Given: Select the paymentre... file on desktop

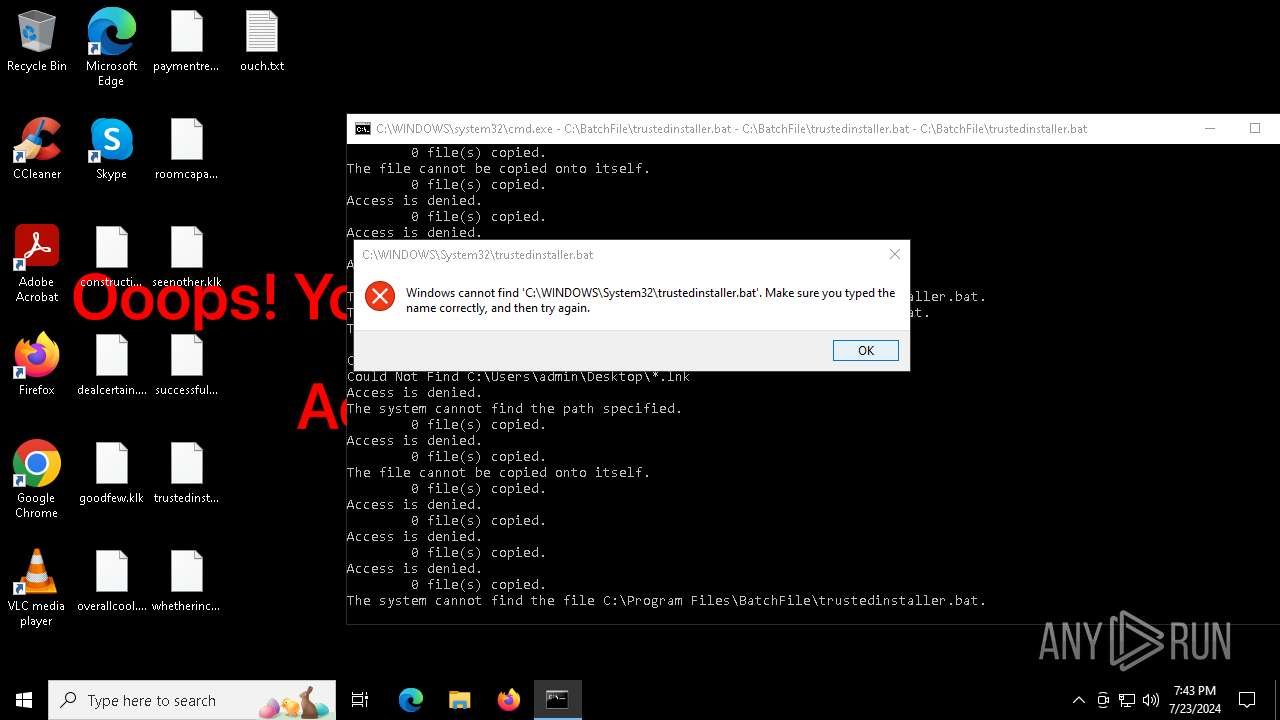Looking at the screenshot, I should coord(186,42).
